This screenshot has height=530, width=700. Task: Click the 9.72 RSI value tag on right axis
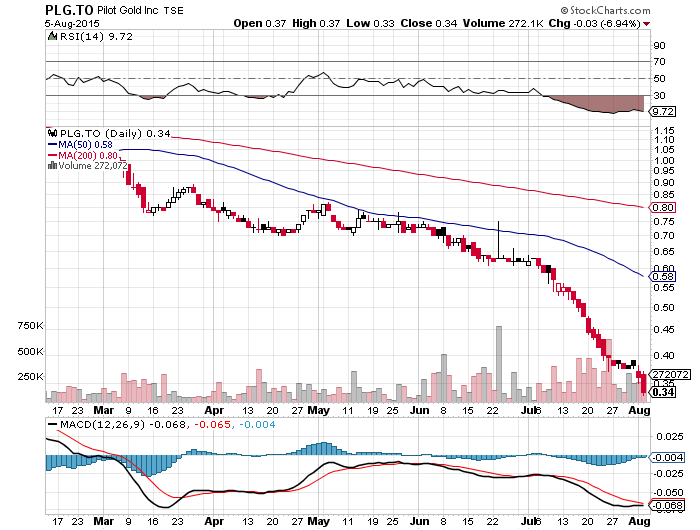click(x=663, y=111)
